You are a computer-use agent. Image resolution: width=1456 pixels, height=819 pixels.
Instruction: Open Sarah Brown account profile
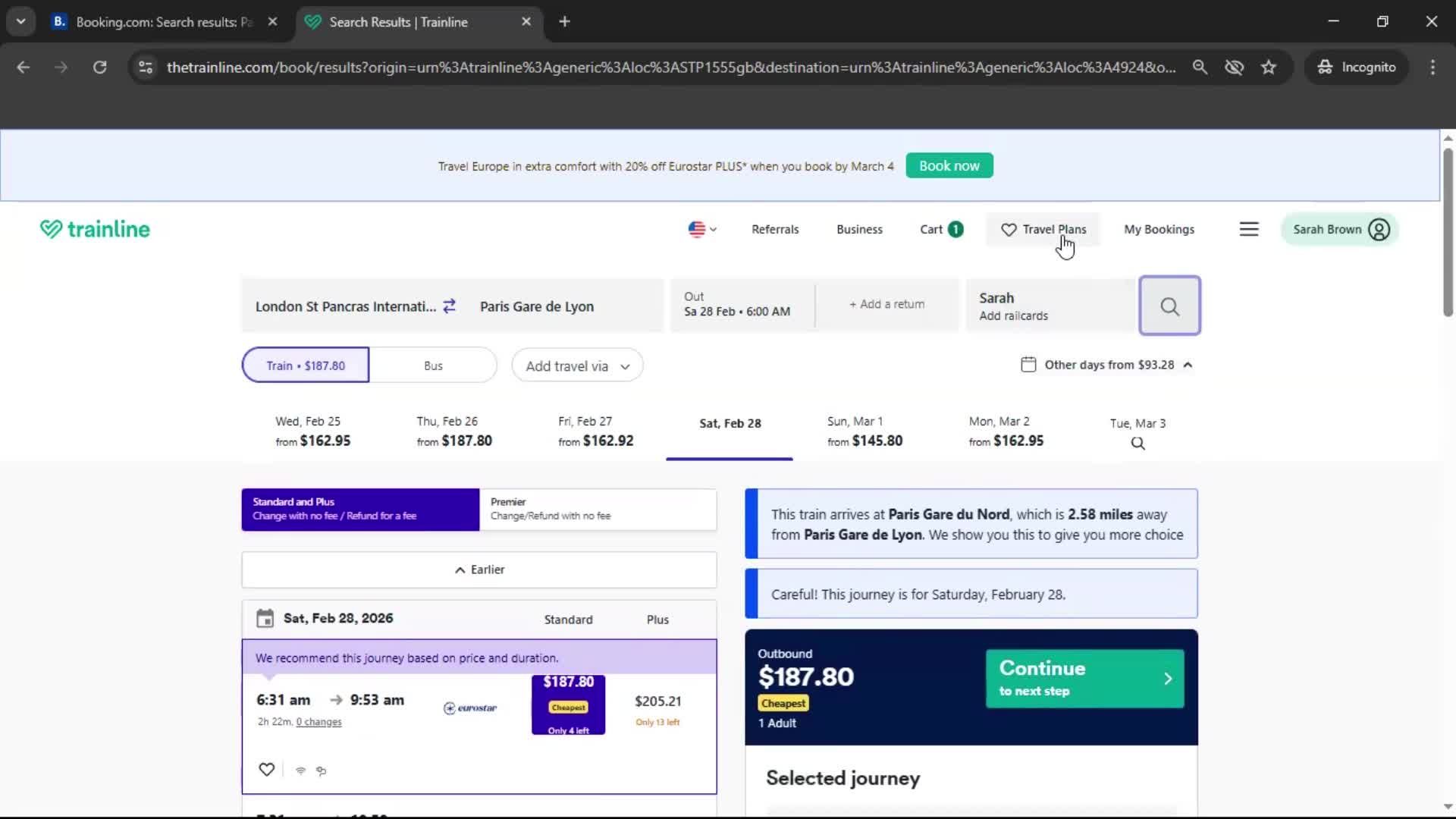click(1340, 229)
